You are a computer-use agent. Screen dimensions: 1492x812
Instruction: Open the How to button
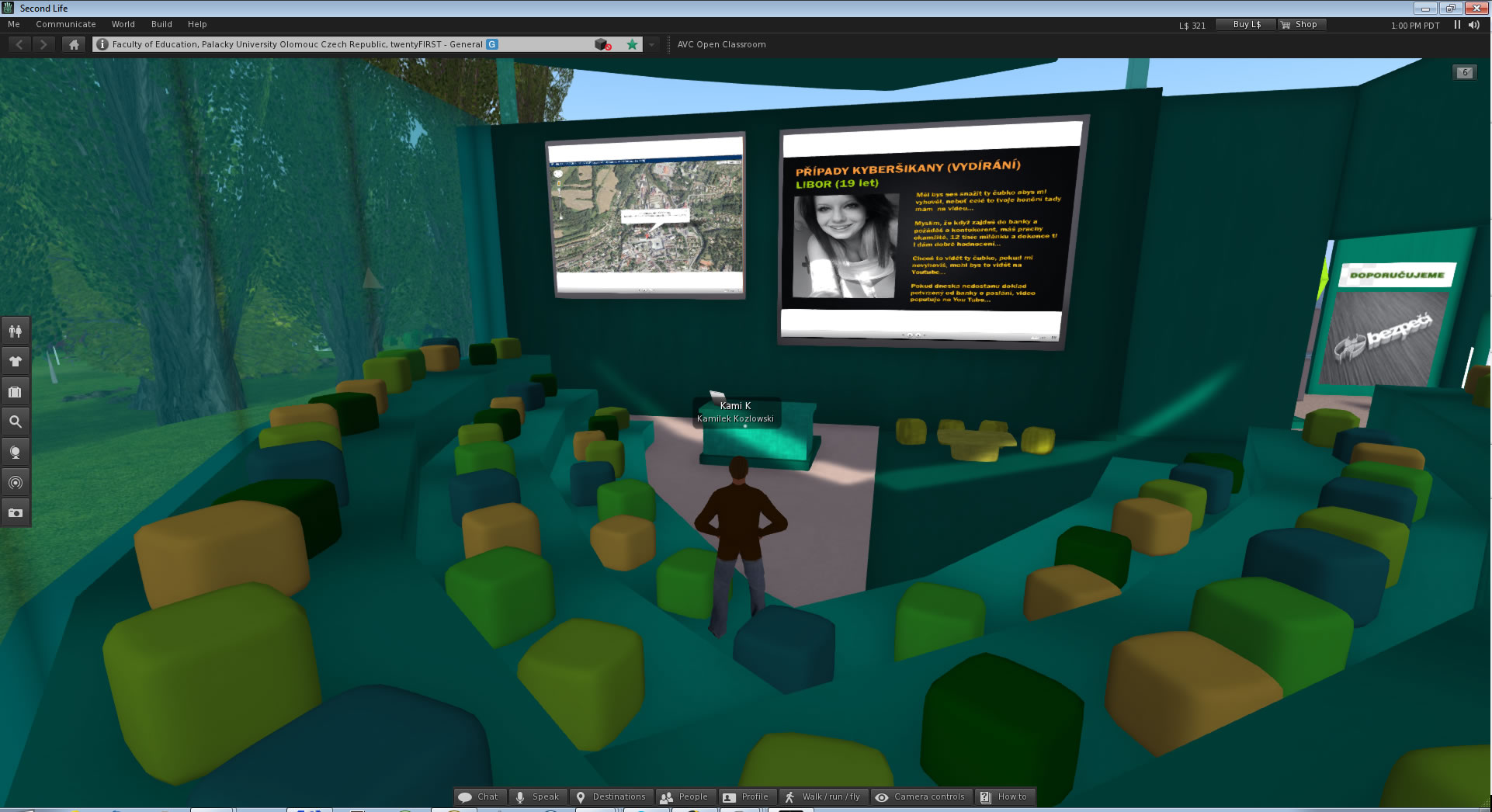[1004, 797]
